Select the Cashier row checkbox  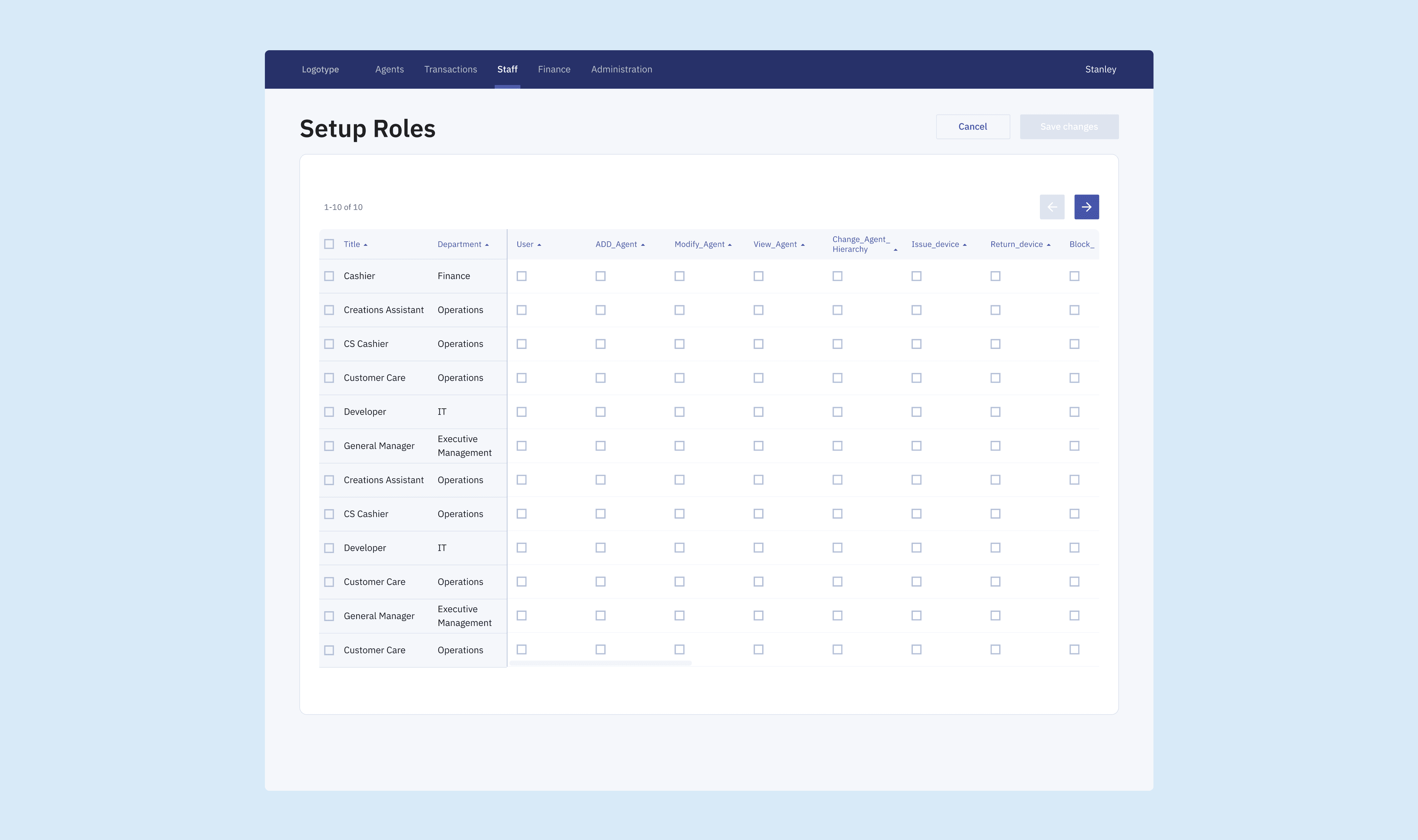(x=329, y=276)
